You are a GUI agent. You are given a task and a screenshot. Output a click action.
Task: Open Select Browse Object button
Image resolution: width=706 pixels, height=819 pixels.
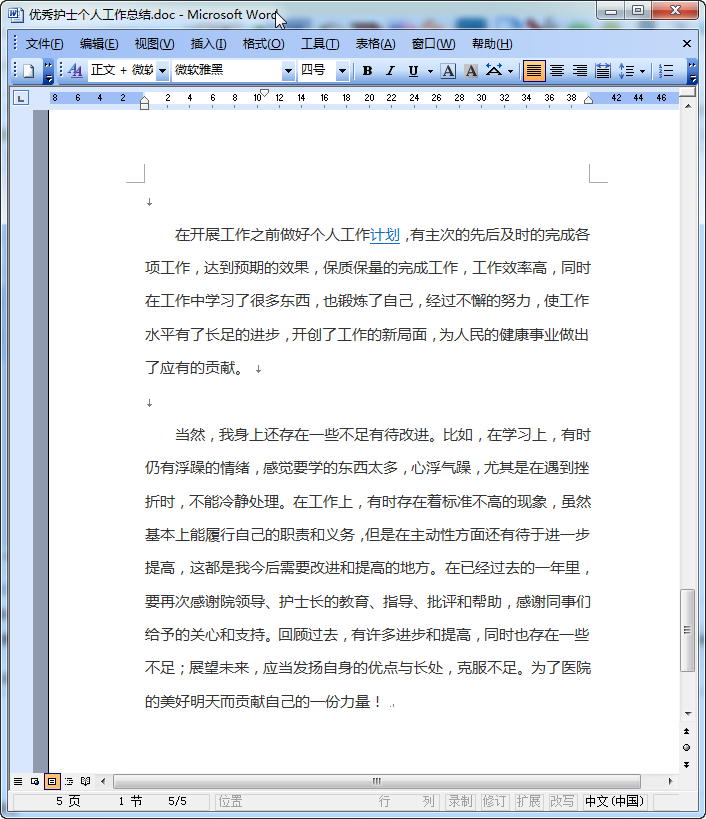pyautogui.click(x=687, y=747)
